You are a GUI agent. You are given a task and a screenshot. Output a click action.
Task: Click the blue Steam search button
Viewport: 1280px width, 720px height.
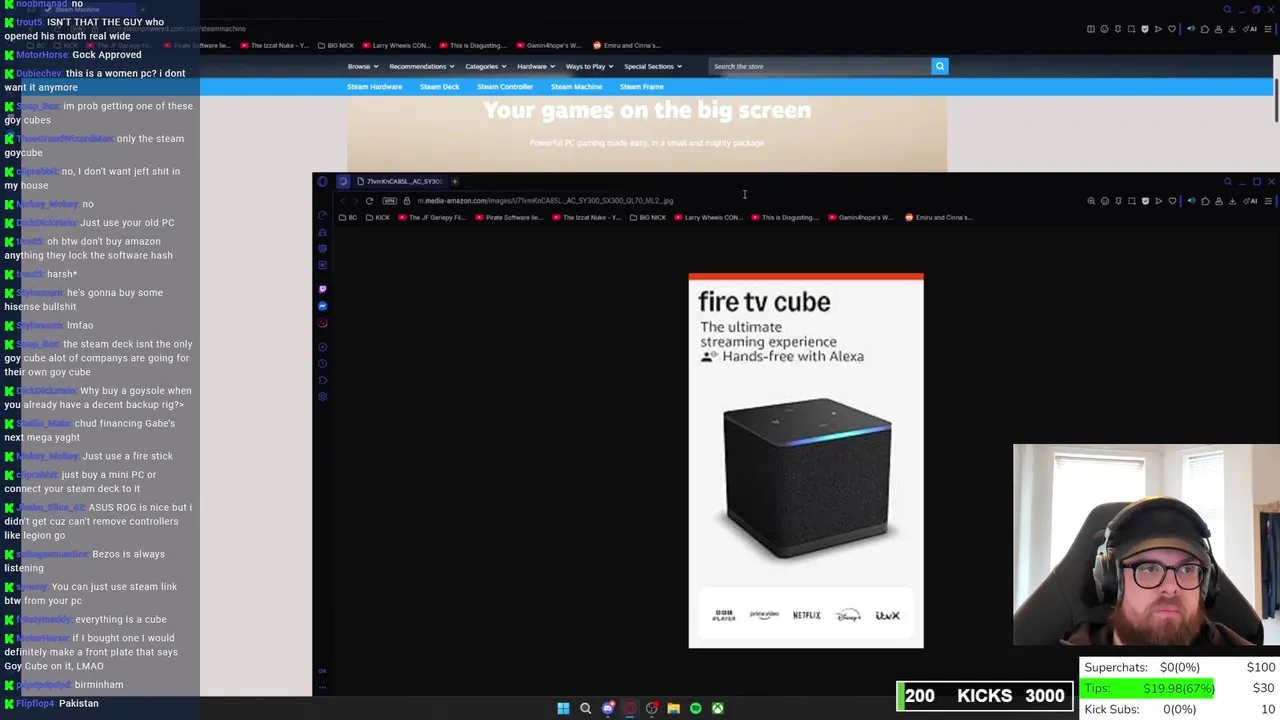tap(940, 66)
